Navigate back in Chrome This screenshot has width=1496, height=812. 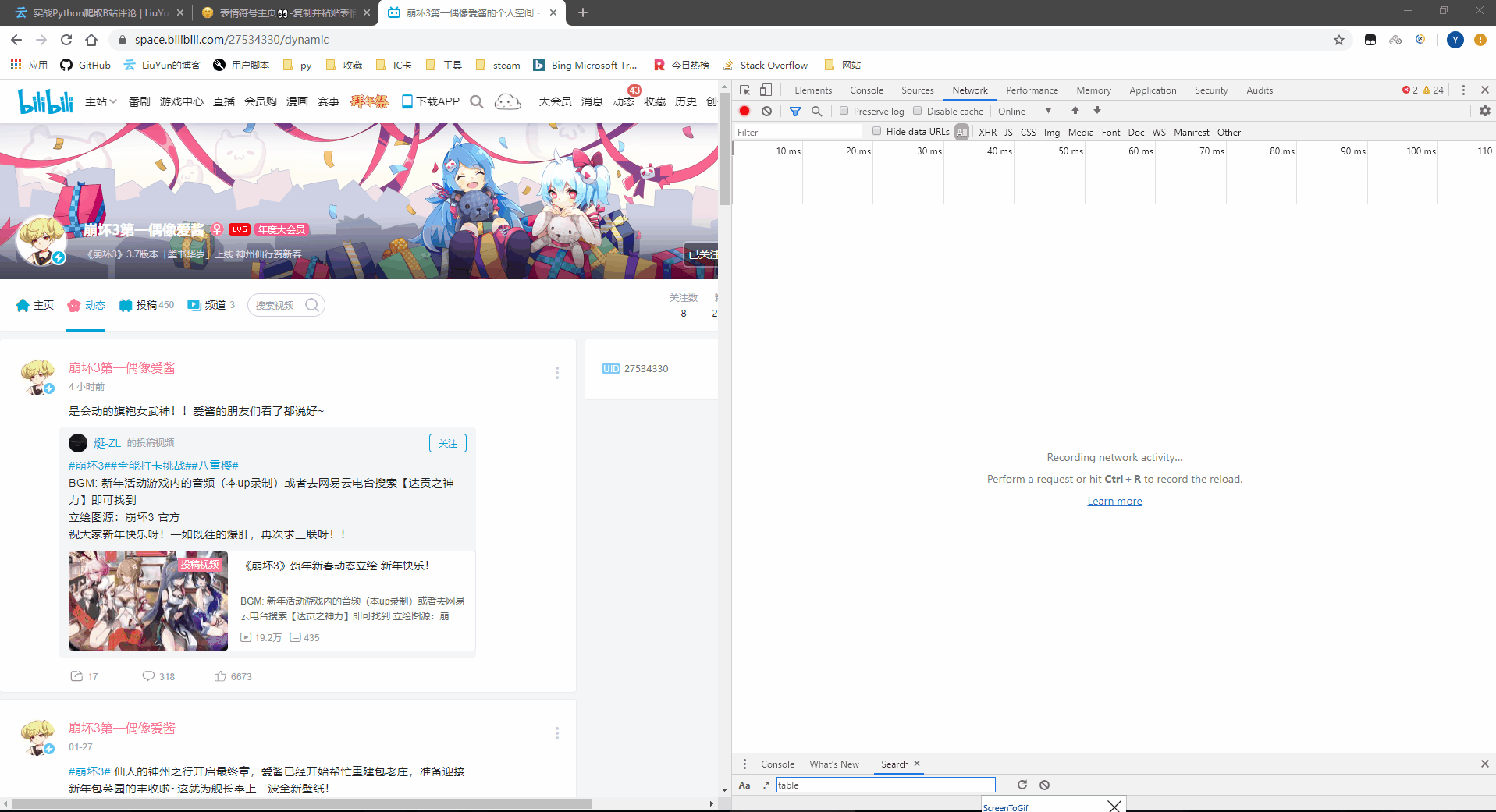(x=16, y=40)
